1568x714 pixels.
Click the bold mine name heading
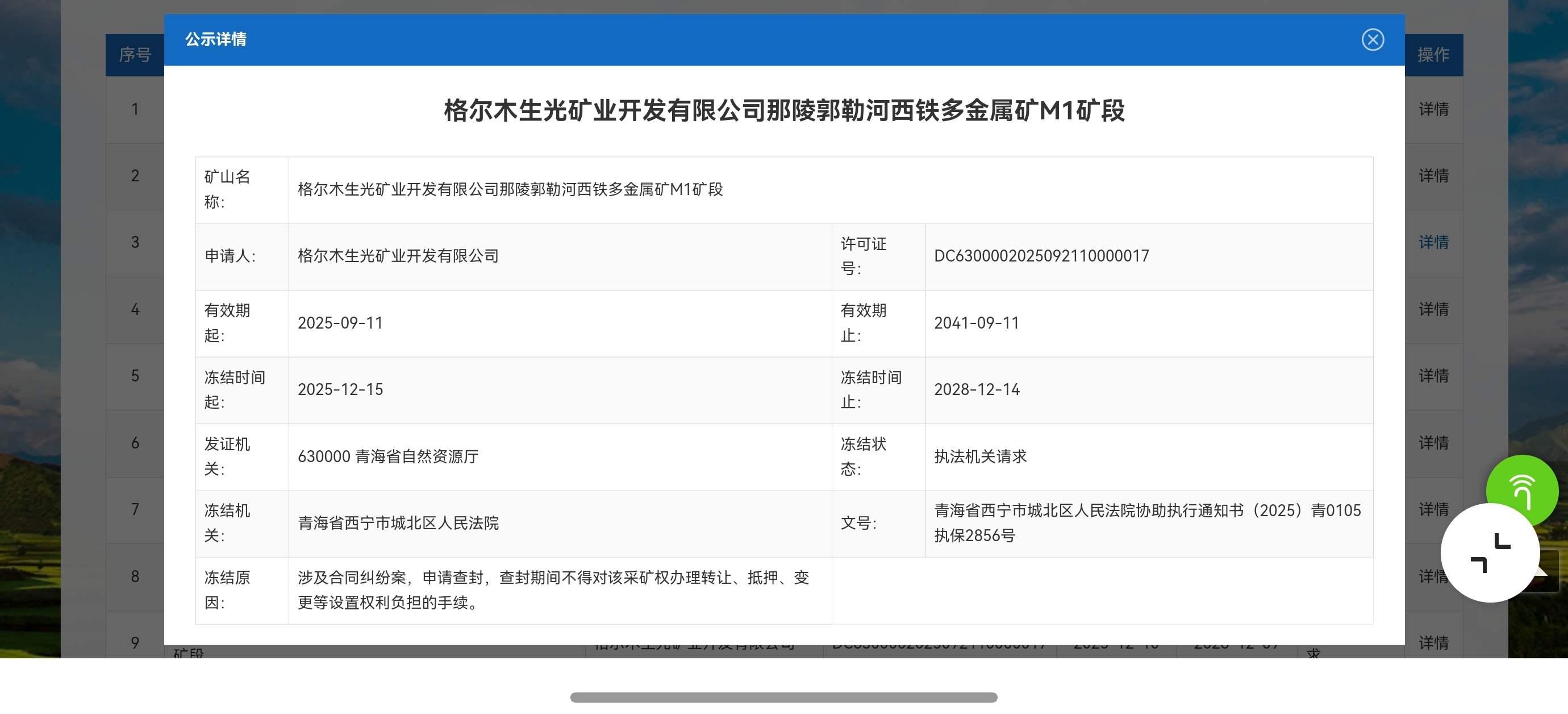tap(784, 111)
